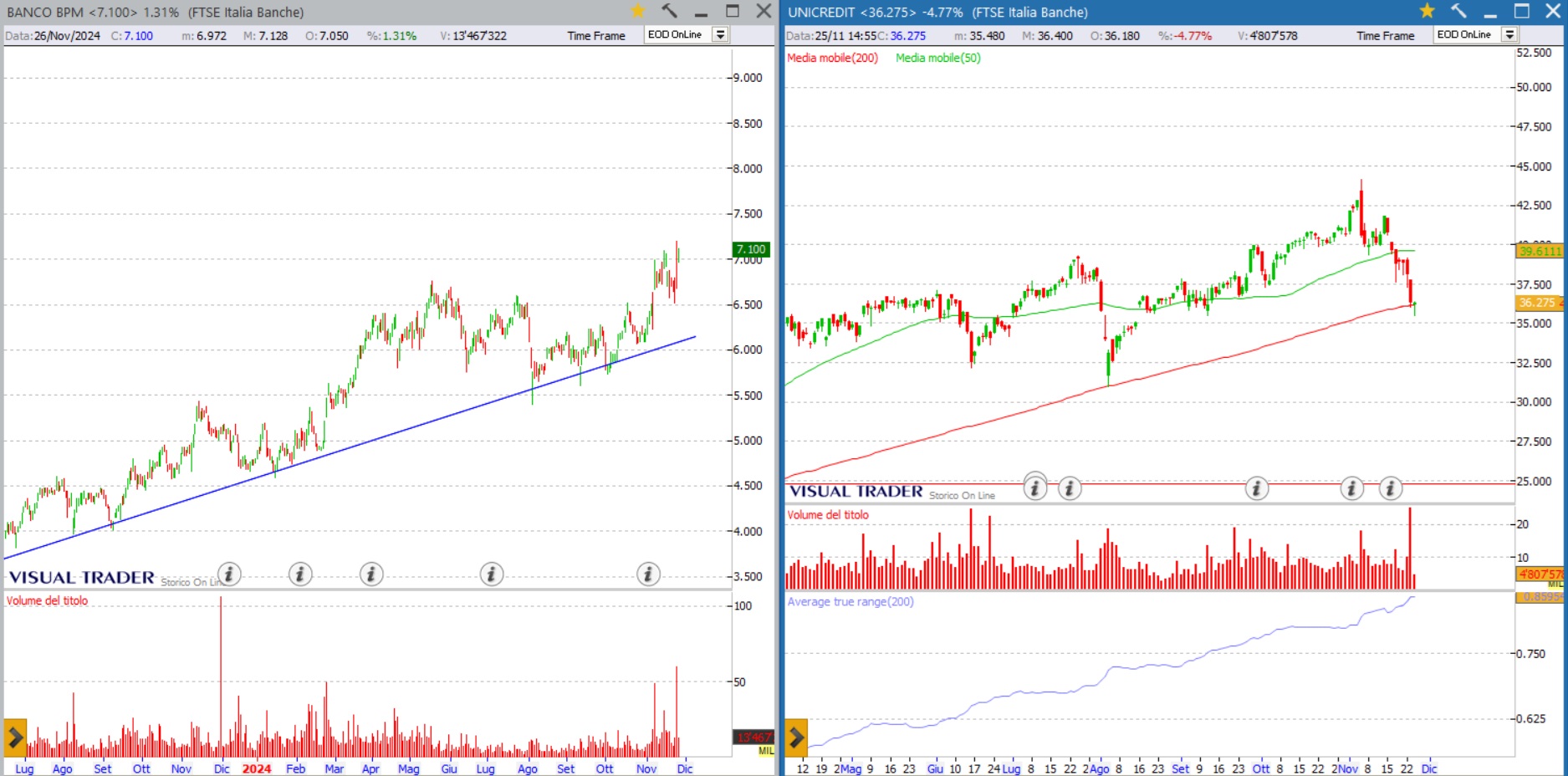Screen dimensions: 1568x776
Task: Click yellow arrow button in BANCO BPM window
Action: click(15, 738)
